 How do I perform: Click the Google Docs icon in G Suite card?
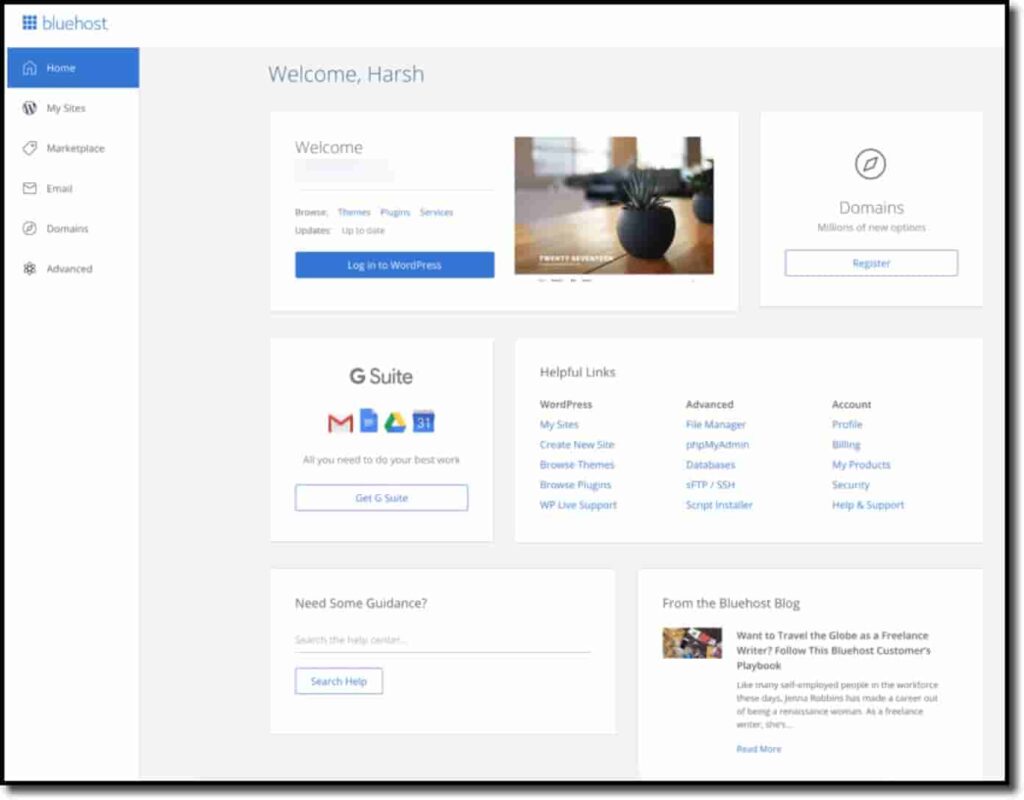[369, 421]
